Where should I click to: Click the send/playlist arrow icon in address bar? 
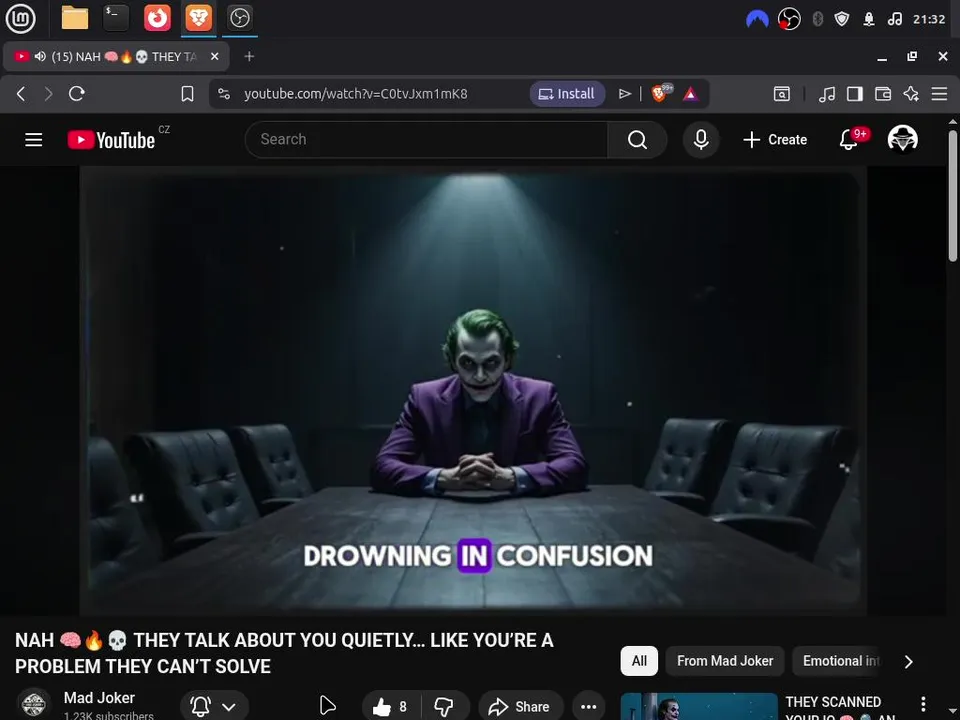(x=624, y=94)
